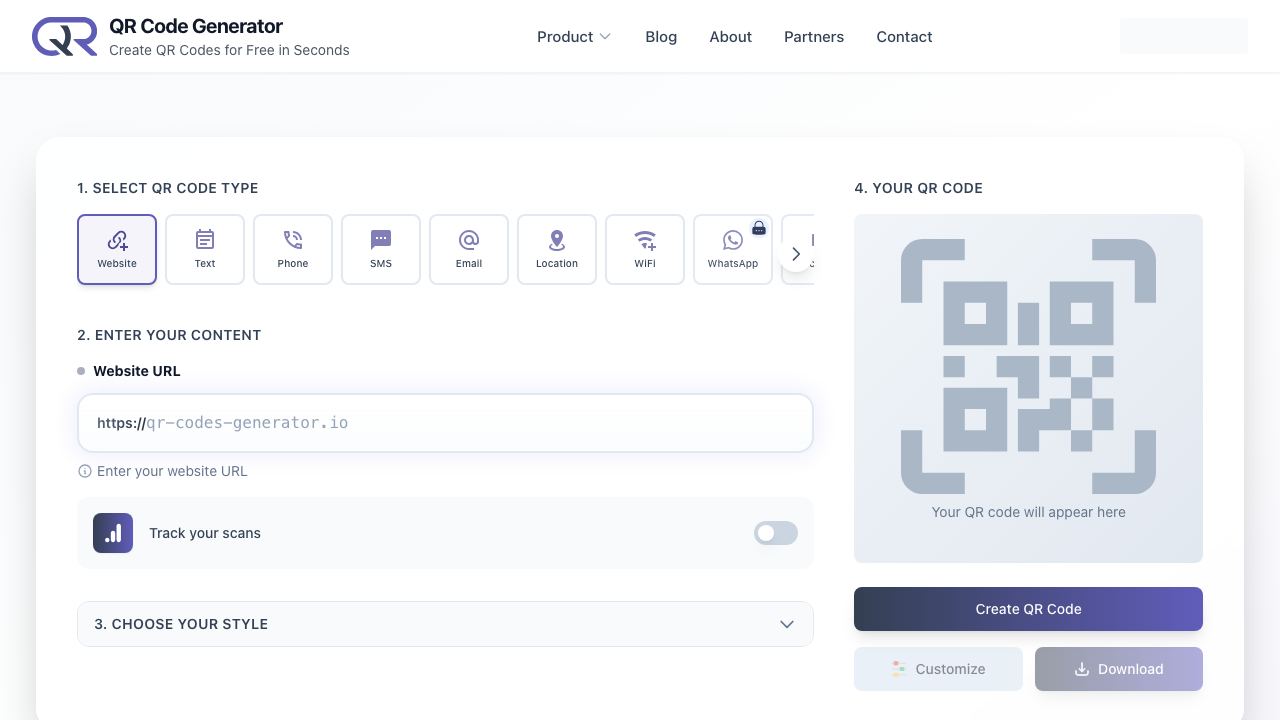This screenshot has height=720, width=1280.
Task: Open the Blog page
Action: [661, 37]
